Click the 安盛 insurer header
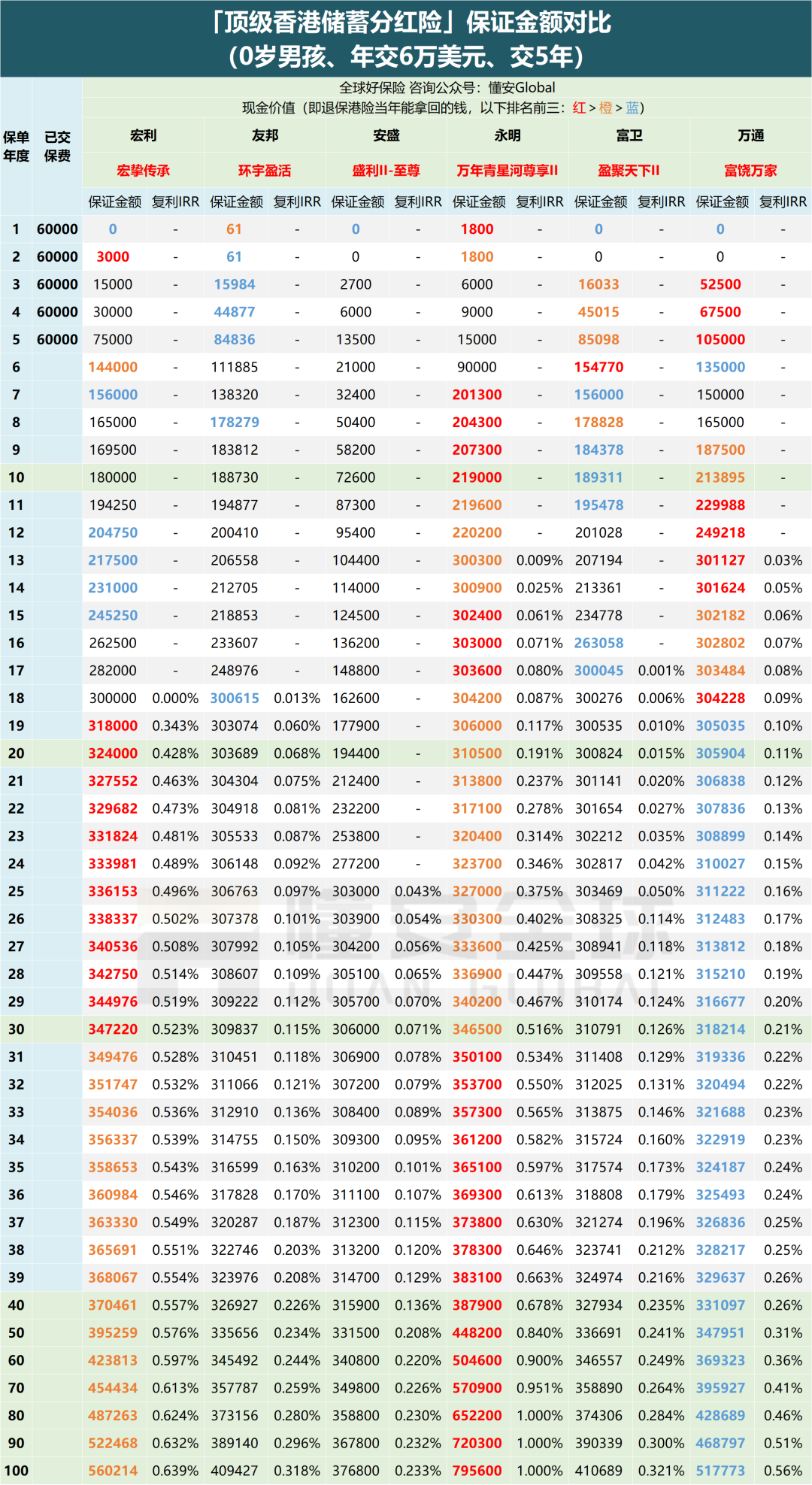This screenshot has width=812, height=1485. 386,135
